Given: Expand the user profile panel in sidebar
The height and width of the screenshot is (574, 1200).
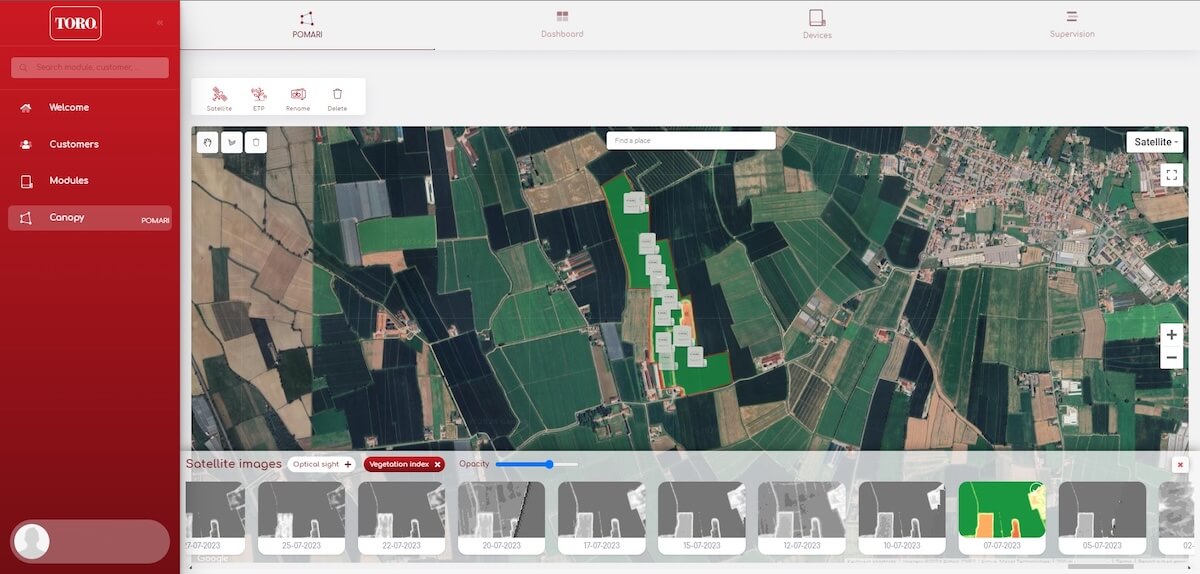Looking at the screenshot, I should [x=90, y=540].
